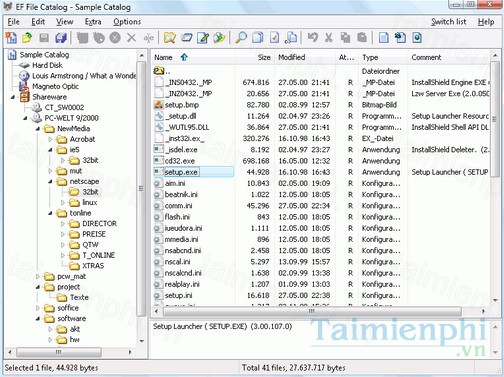Expand the Acrobat folder node

[50, 139]
